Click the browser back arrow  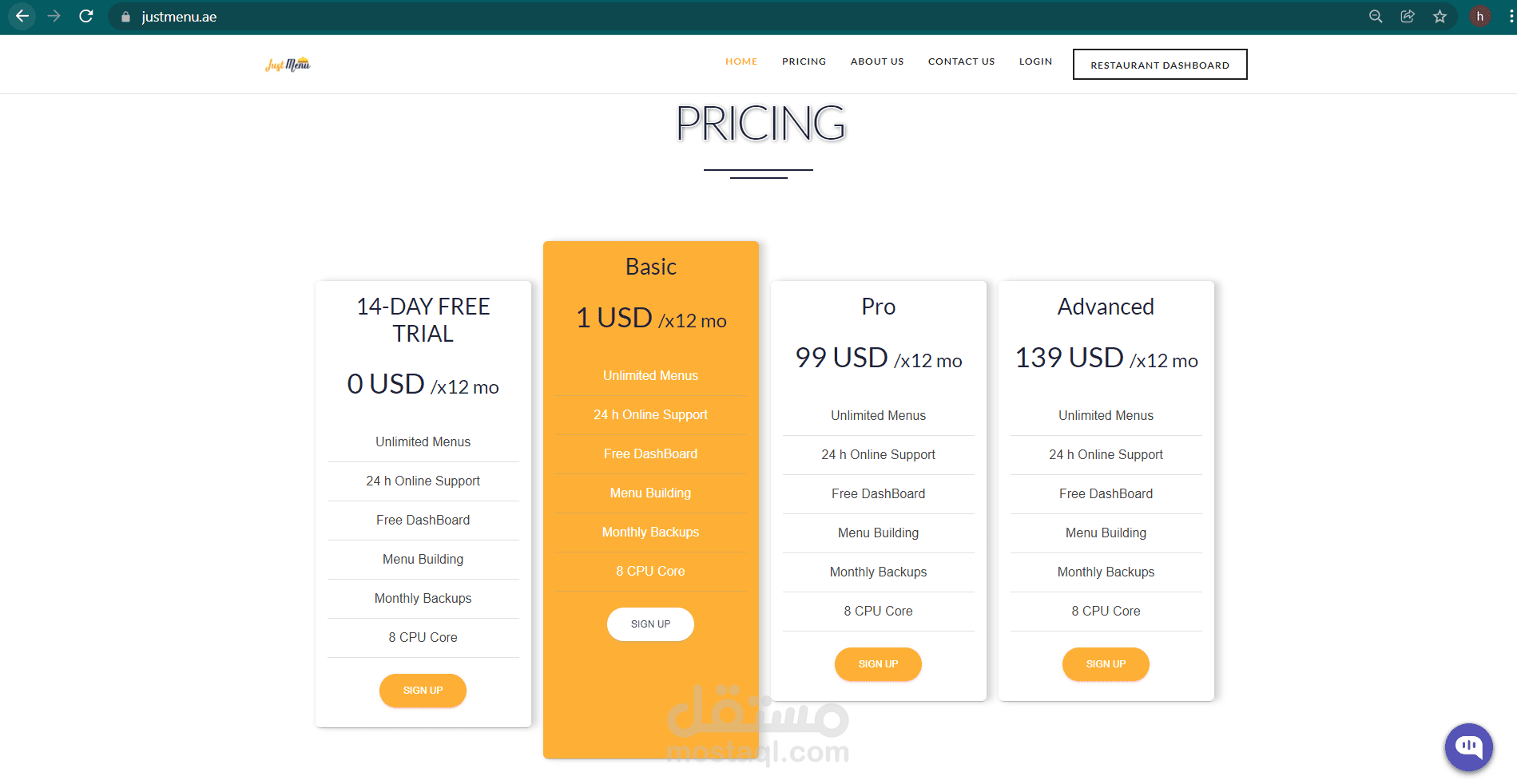pyautogui.click(x=22, y=16)
